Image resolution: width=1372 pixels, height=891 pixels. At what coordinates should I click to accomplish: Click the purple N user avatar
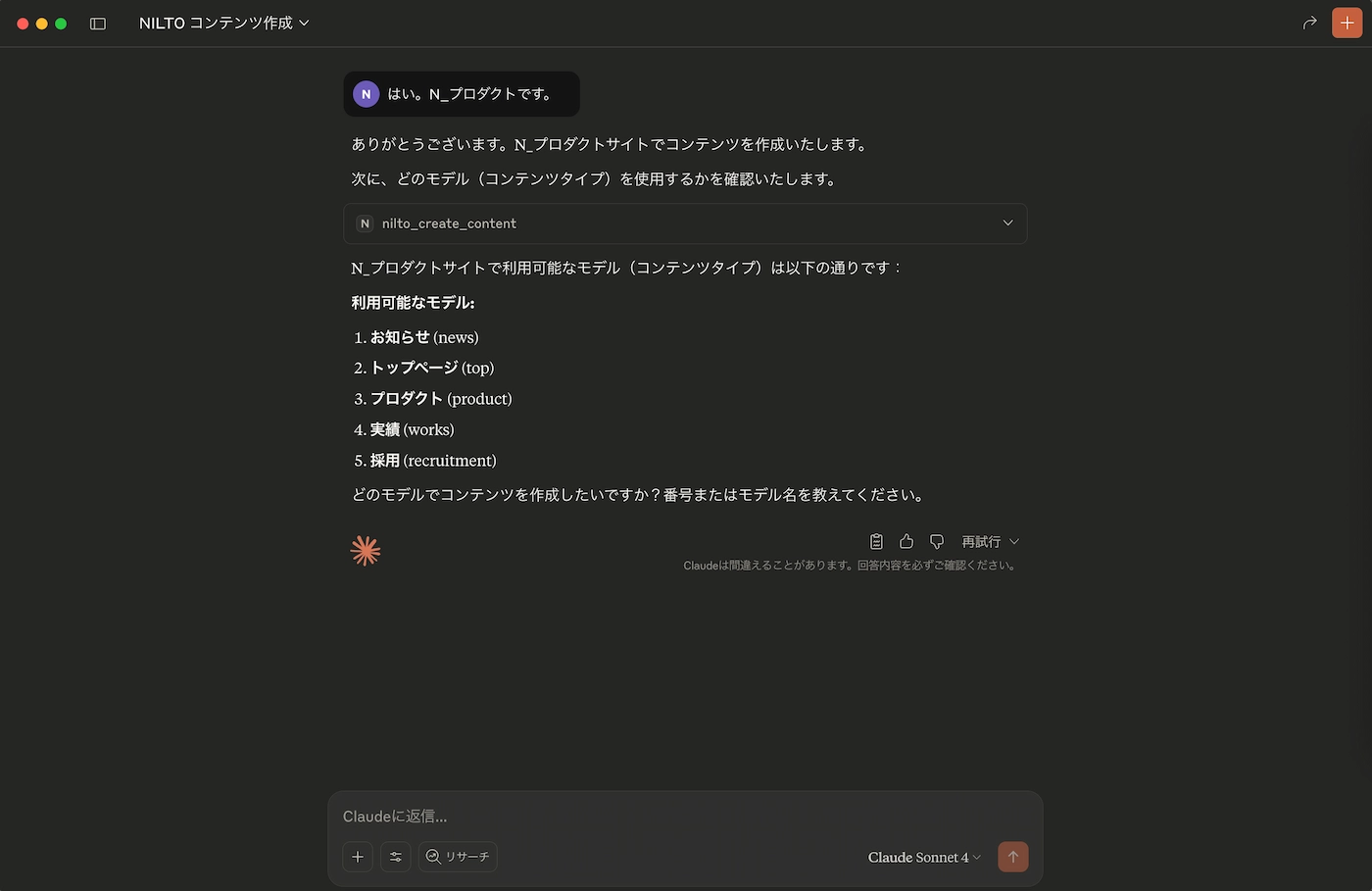click(x=366, y=94)
